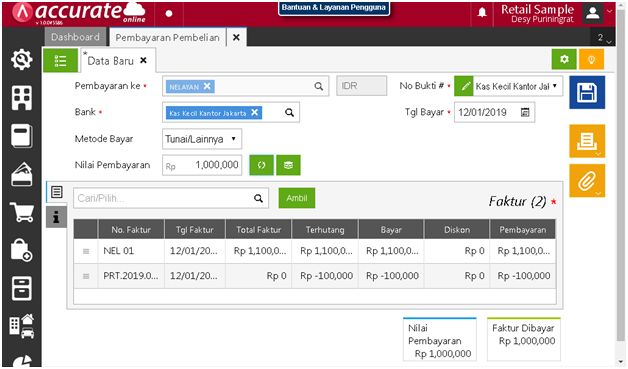Click the search icon in Pembayaran ke field
The width and height of the screenshot is (628, 369).
318,86
